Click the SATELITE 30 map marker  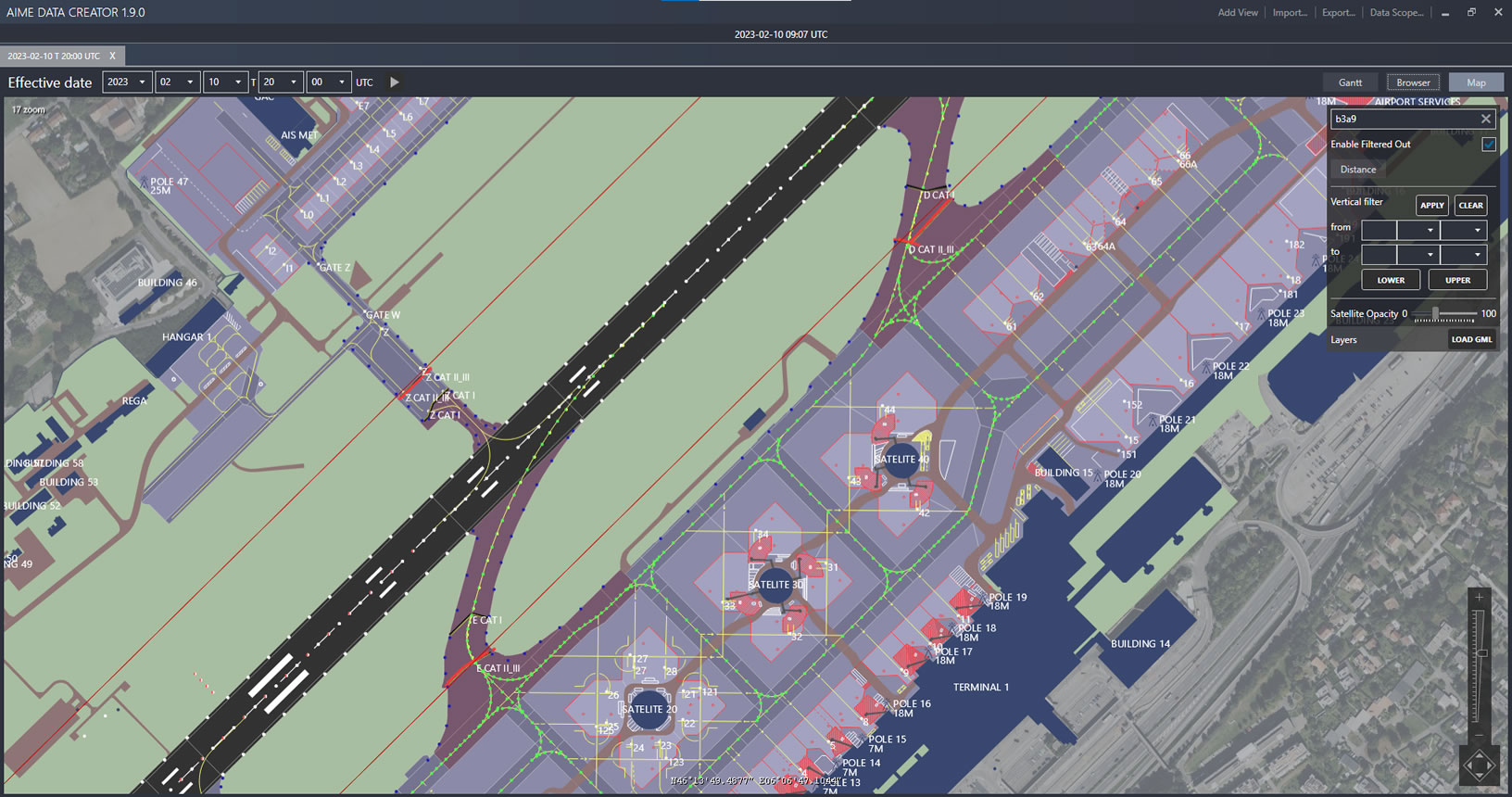tap(775, 585)
